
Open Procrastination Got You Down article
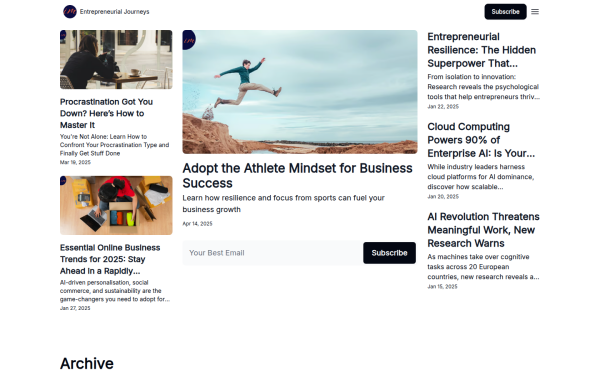(x=106, y=113)
